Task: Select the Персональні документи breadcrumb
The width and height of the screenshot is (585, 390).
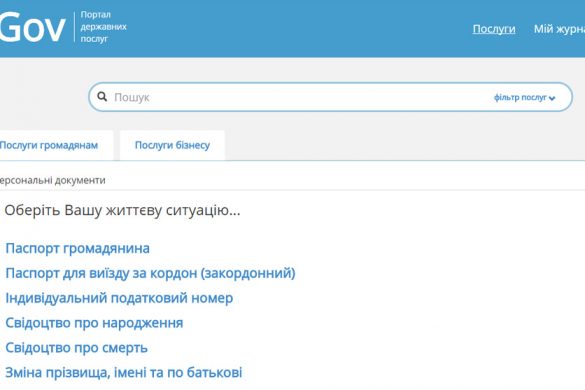Action: pyautogui.click(x=53, y=181)
